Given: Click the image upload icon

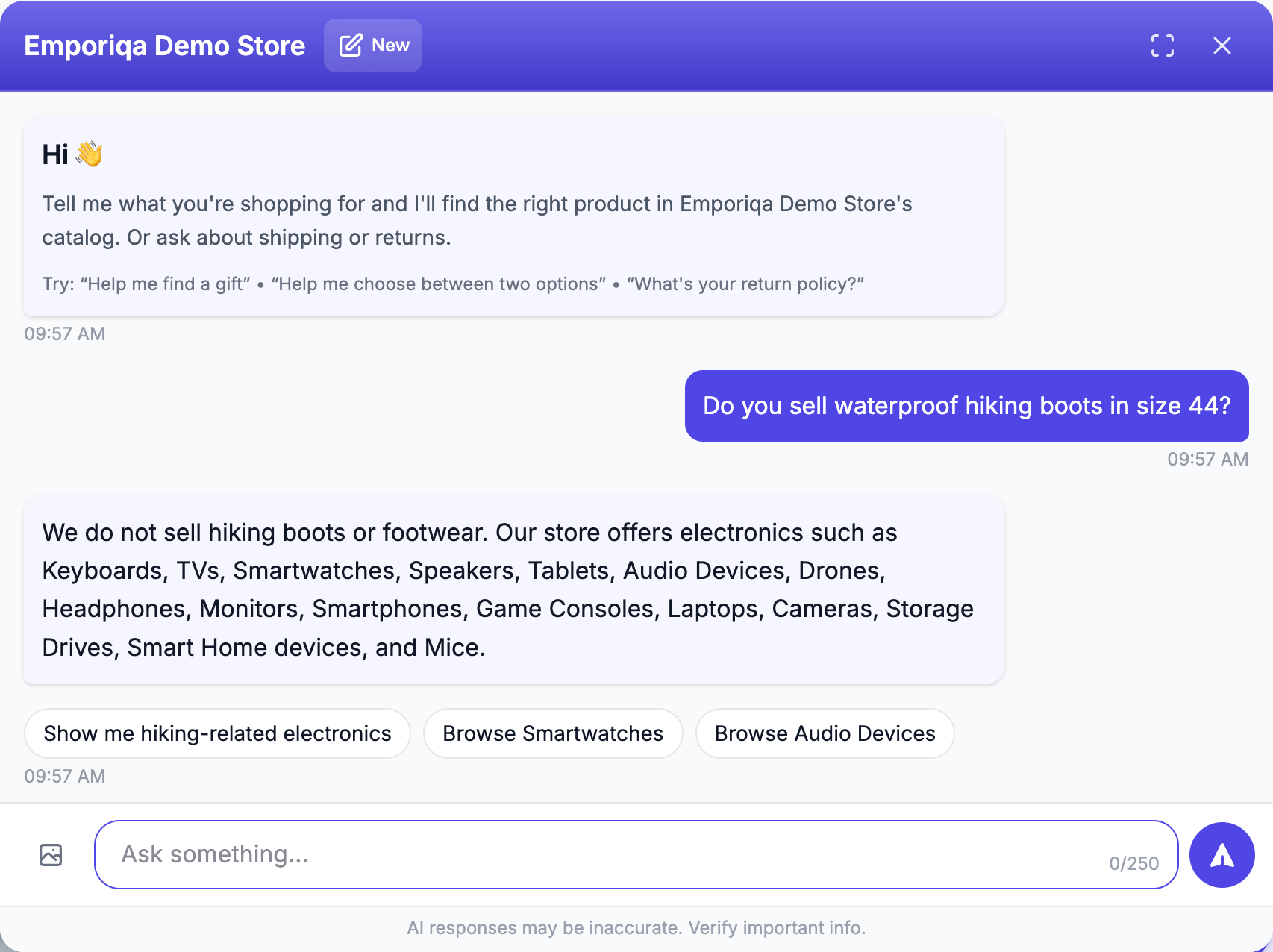Looking at the screenshot, I should coord(51,854).
